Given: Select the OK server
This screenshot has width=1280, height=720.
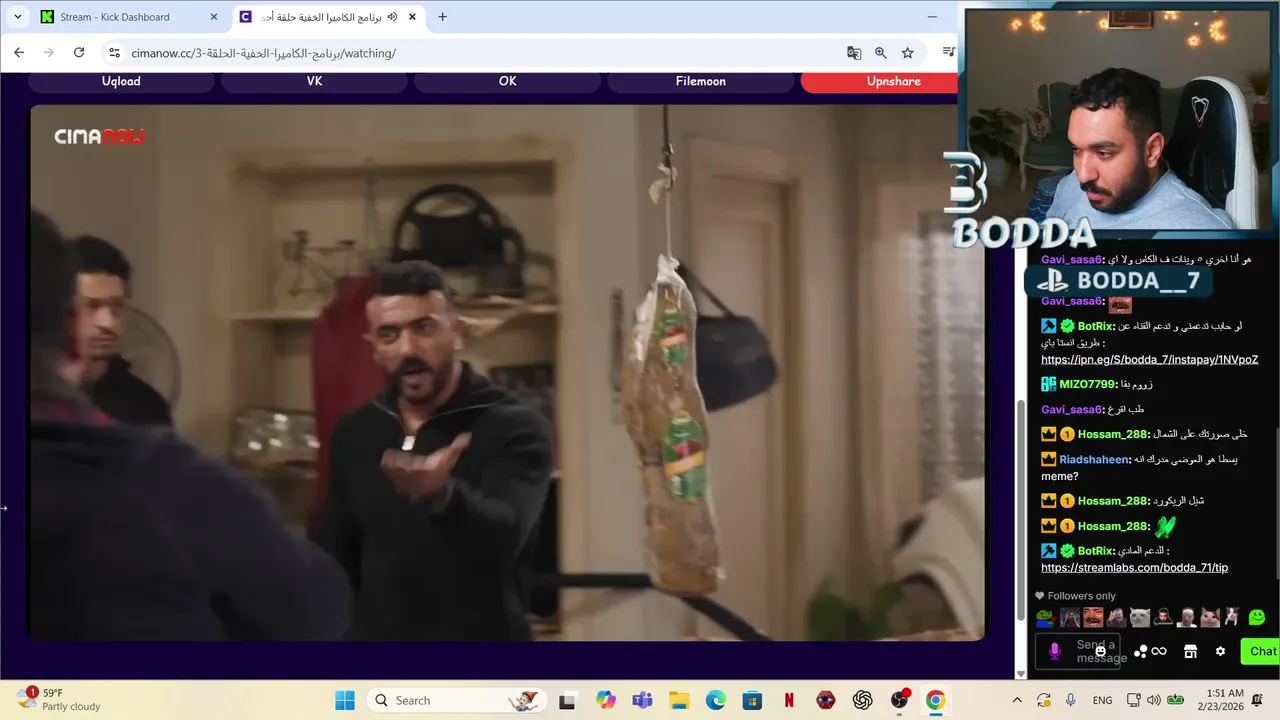Looking at the screenshot, I should coord(508,81).
